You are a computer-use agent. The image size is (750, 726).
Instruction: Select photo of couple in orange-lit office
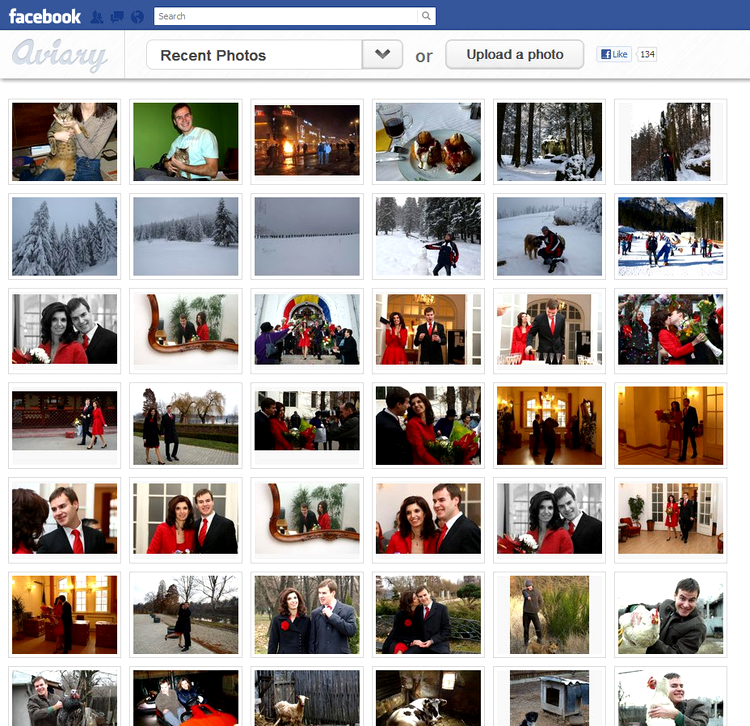(x=65, y=615)
